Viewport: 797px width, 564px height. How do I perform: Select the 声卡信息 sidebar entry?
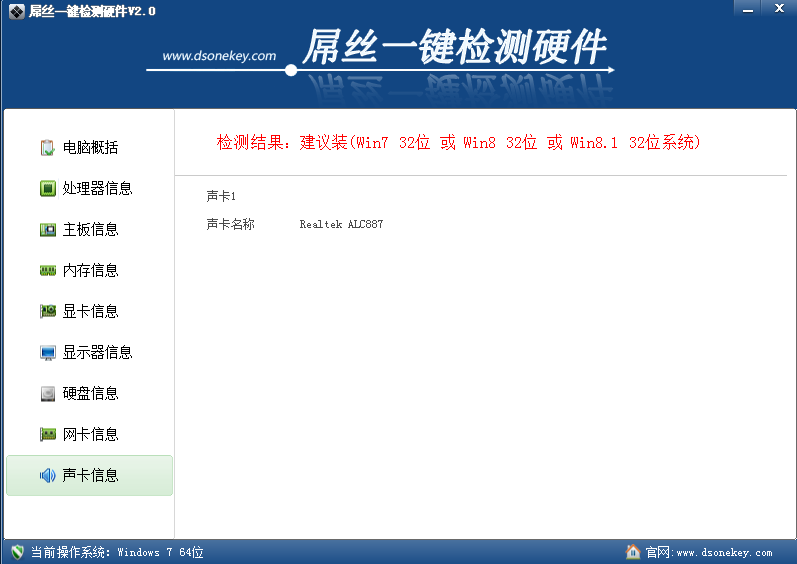pyautogui.click(x=89, y=475)
